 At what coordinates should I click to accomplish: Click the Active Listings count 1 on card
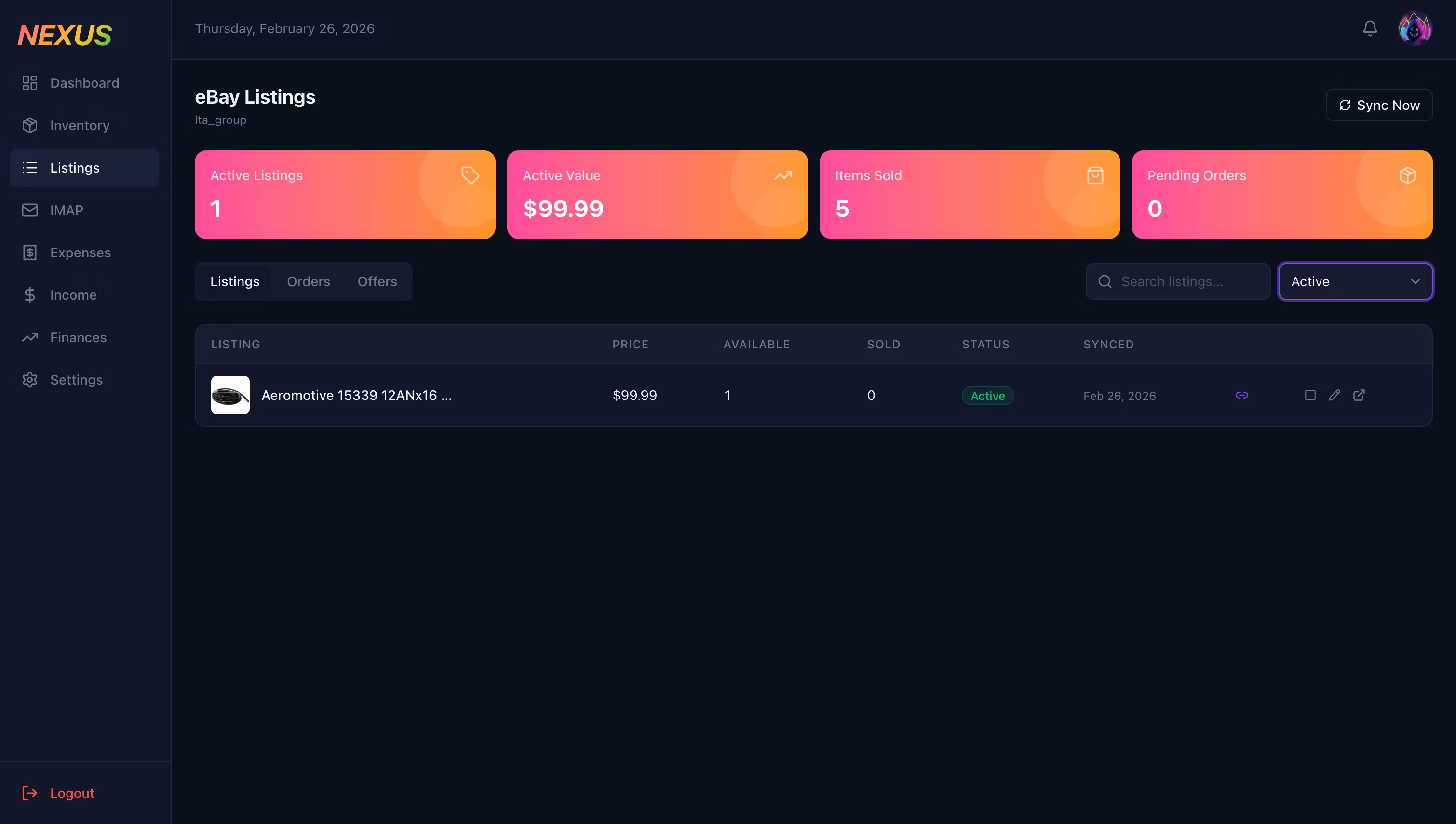215,208
